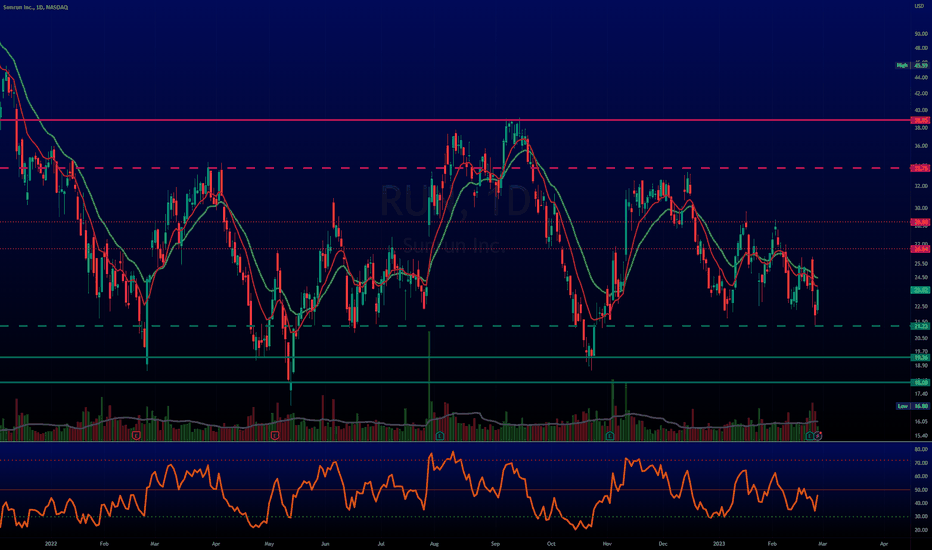Image resolution: width=932 pixels, height=550 pixels.
Task: Open the red earnings marker before March 2022
Action: coord(136,436)
